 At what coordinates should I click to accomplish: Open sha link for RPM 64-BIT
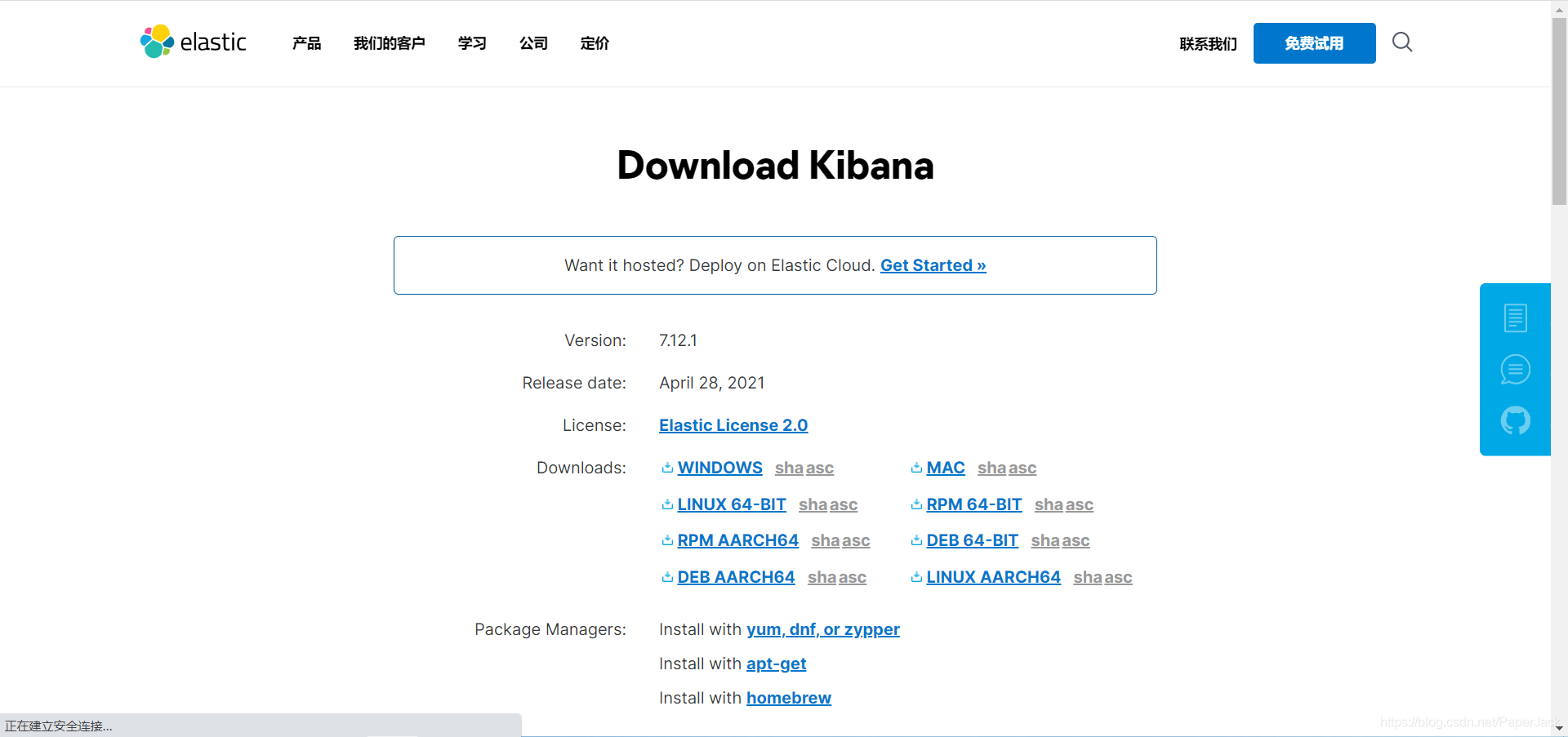[x=1049, y=504]
